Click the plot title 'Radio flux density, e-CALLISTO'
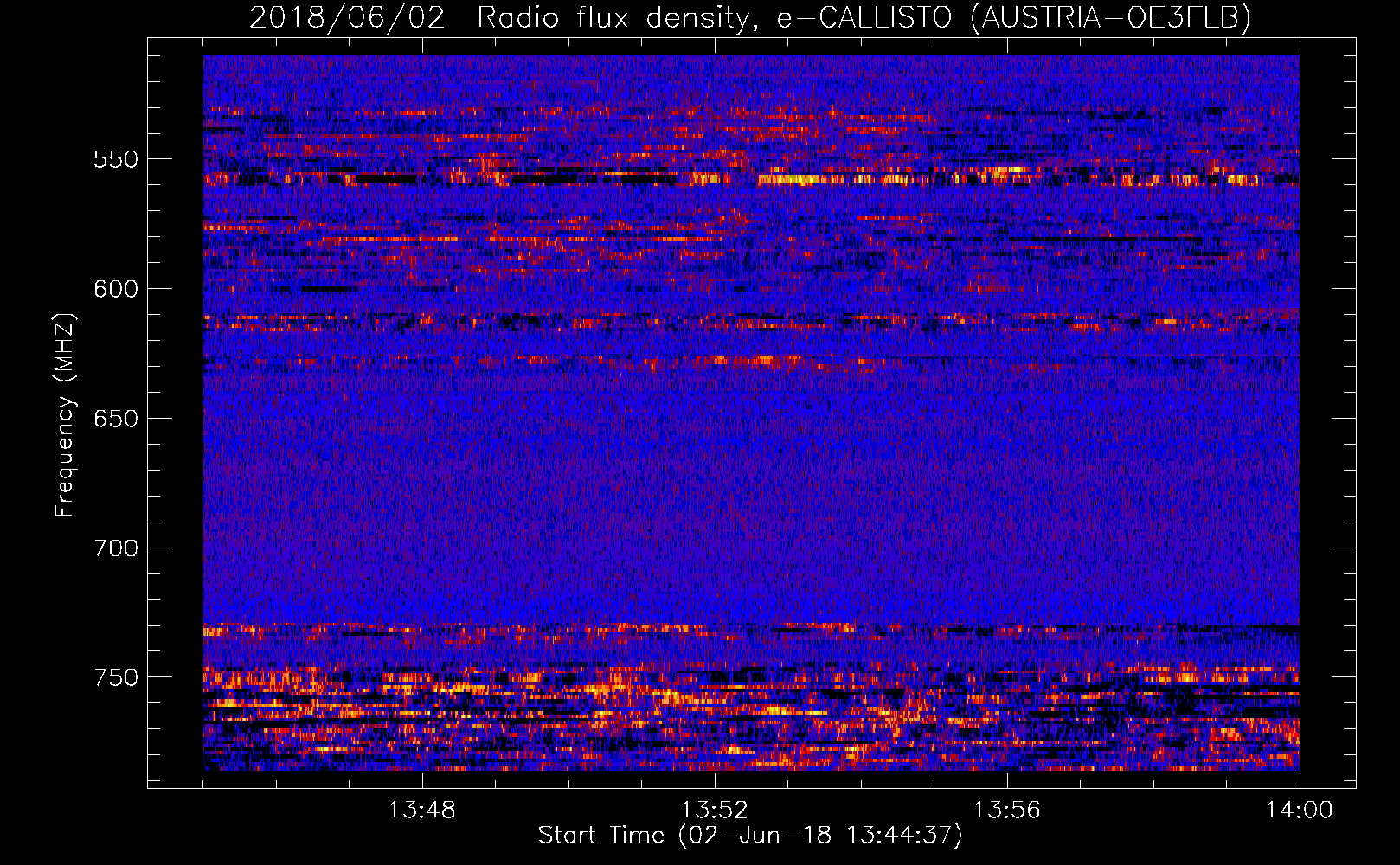 pyautogui.click(x=714, y=17)
